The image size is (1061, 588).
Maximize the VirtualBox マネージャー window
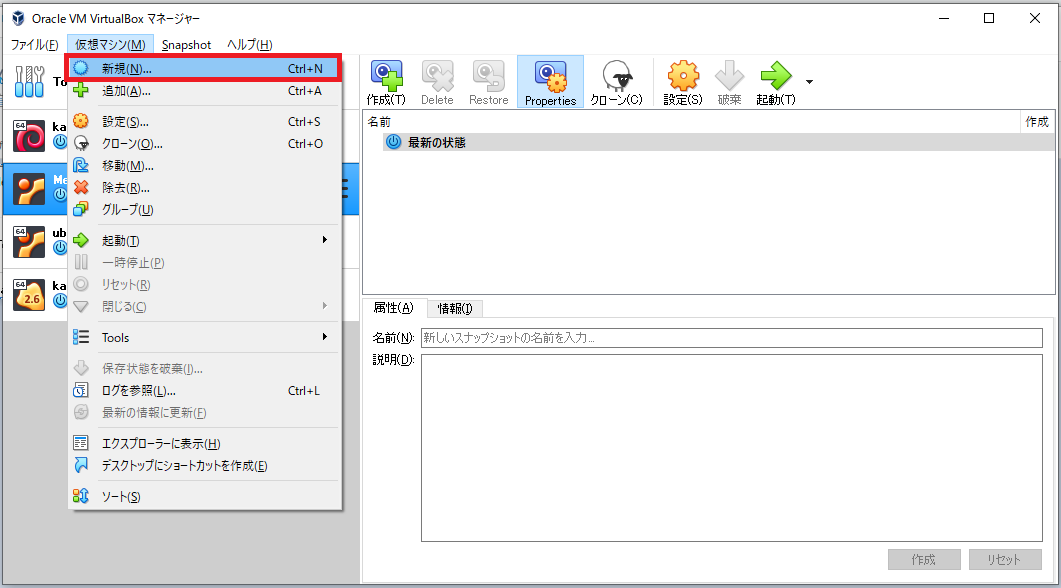989,18
